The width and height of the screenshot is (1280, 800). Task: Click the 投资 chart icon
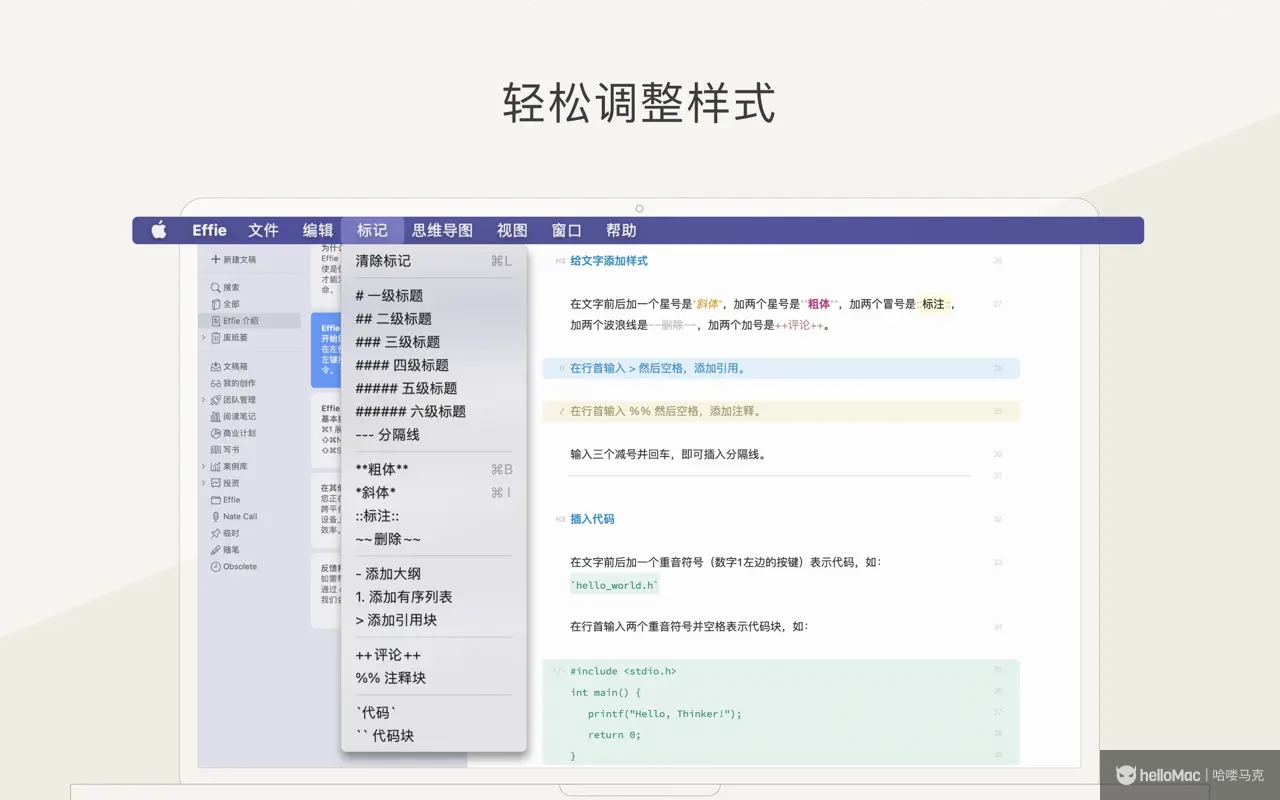[x=215, y=483]
